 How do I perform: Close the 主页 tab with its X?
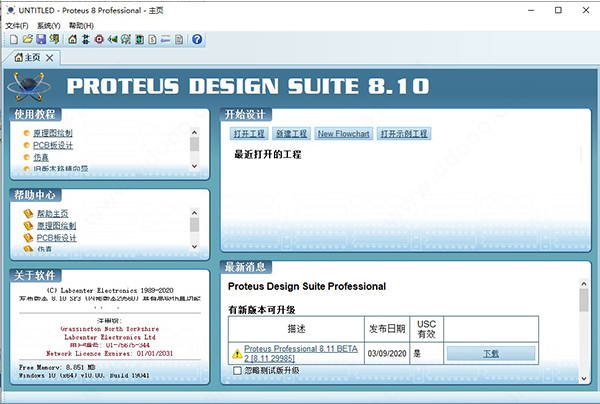coord(49,58)
